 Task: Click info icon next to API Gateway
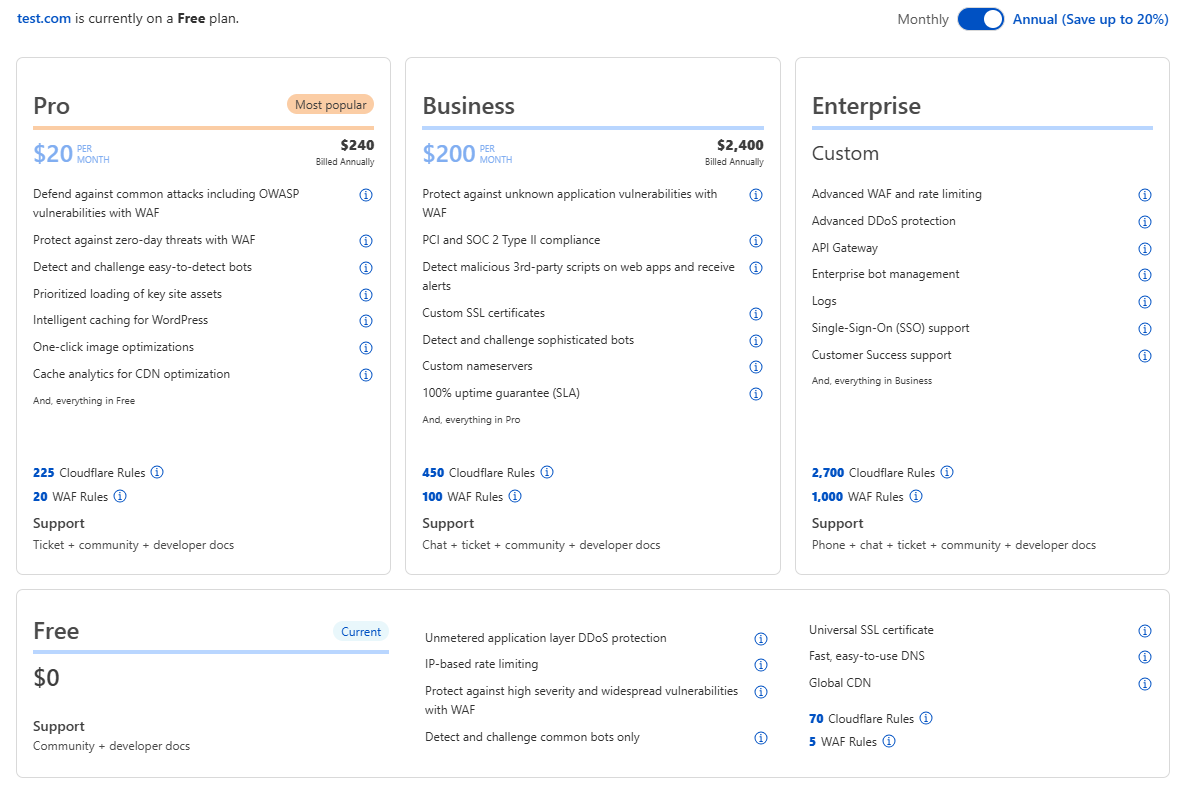(x=1144, y=248)
